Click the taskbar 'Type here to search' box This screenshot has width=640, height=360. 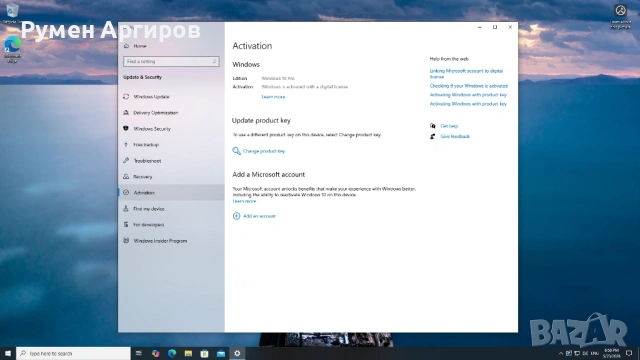(x=73, y=353)
